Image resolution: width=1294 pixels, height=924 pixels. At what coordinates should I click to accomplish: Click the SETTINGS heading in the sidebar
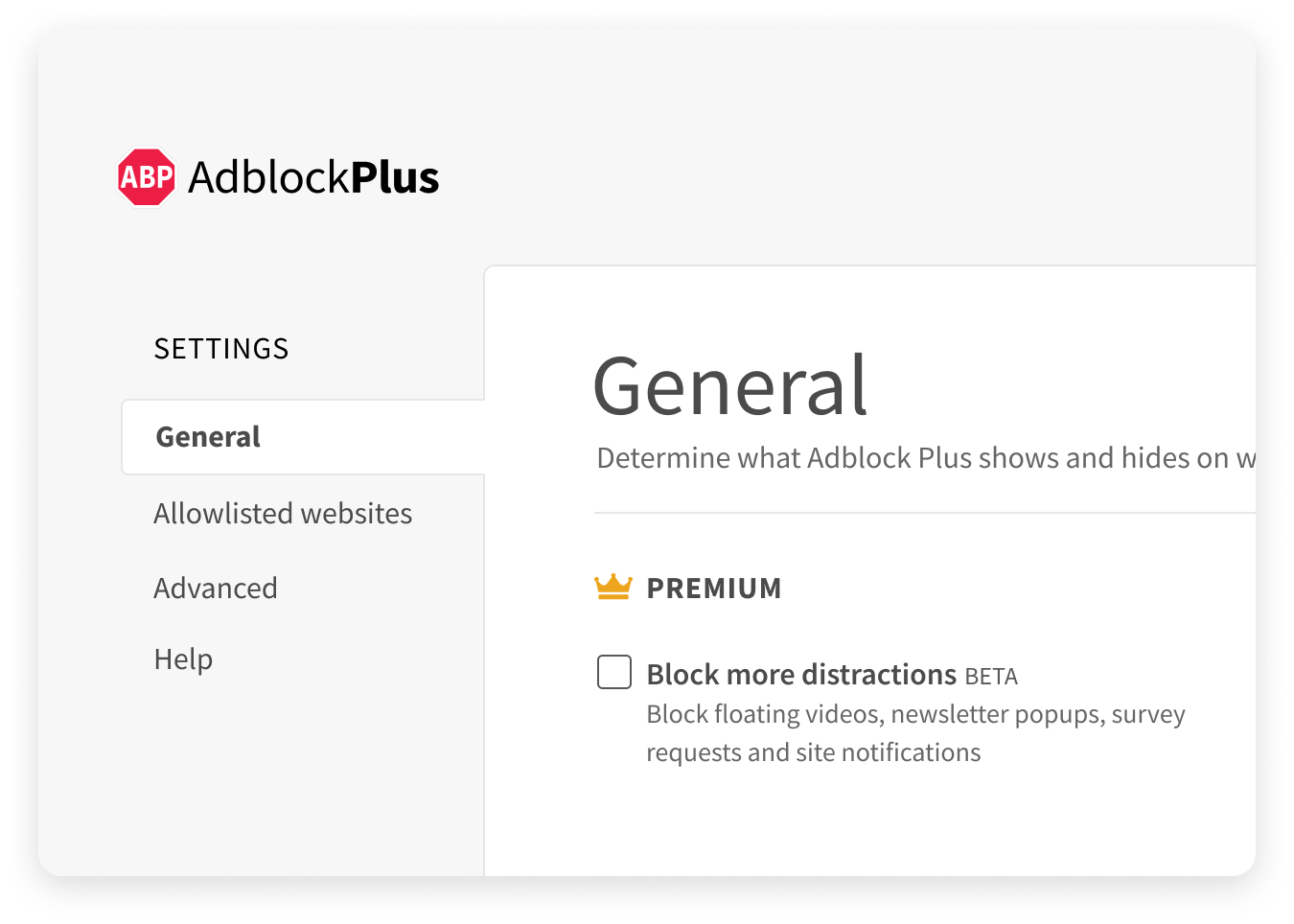click(x=220, y=348)
